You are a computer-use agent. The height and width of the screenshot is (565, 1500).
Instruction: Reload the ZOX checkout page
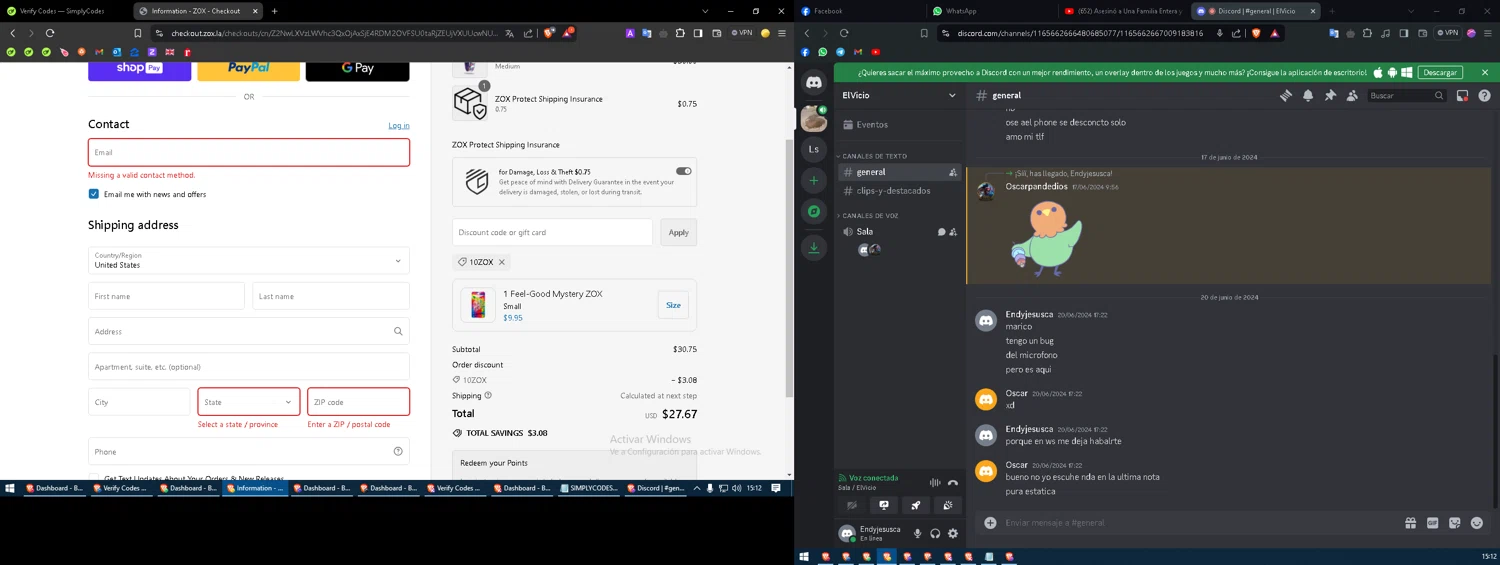tap(50, 33)
